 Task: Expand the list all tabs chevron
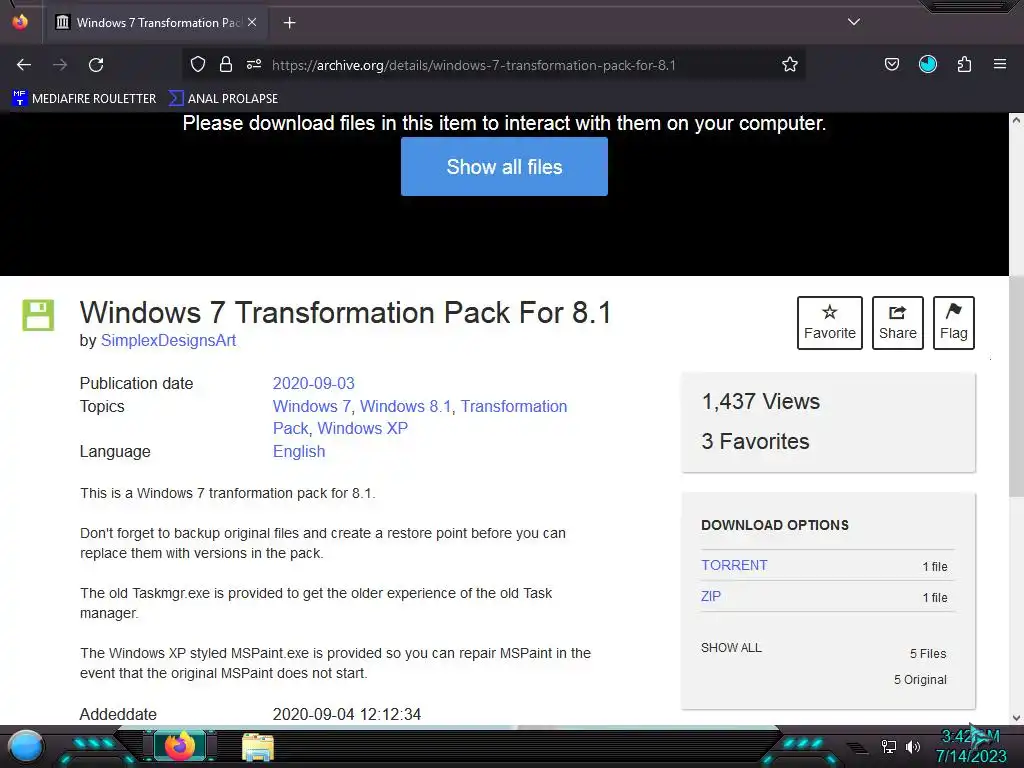854,22
